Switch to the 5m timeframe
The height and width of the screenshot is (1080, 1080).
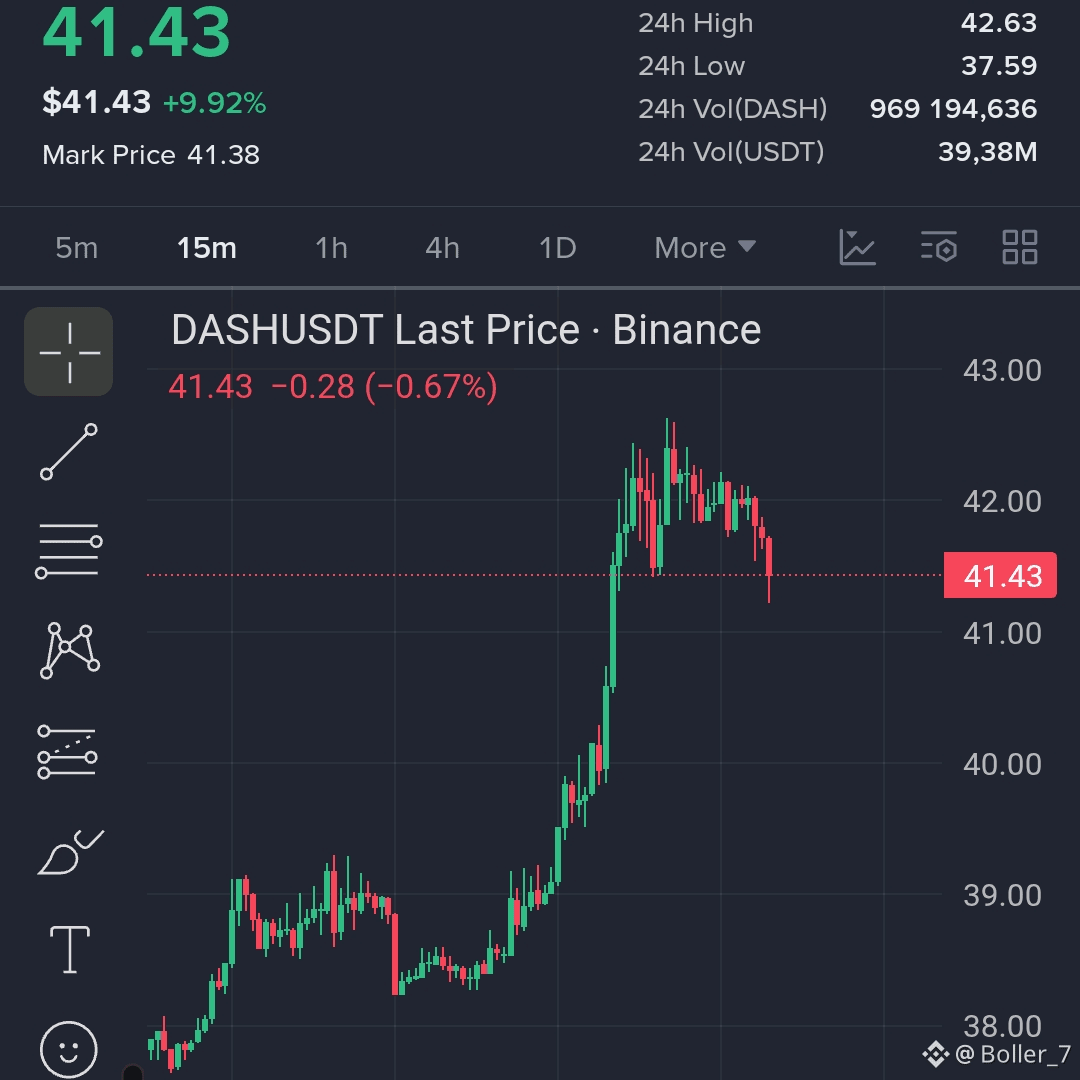click(x=76, y=248)
